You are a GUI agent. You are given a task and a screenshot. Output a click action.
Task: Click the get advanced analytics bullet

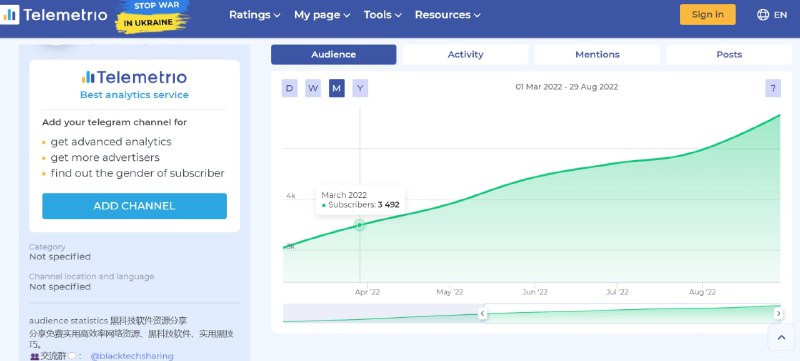click(x=111, y=142)
